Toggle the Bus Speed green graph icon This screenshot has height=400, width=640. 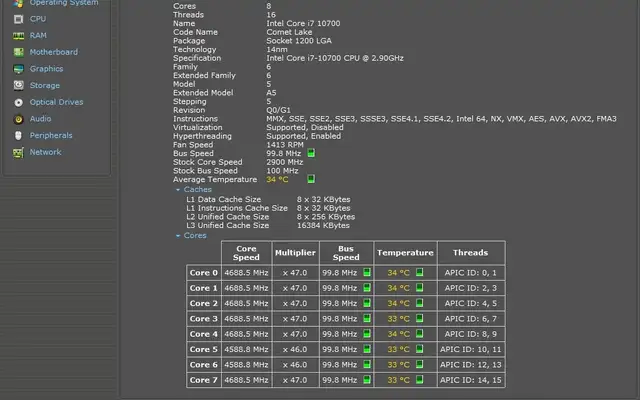tap(311, 153)
